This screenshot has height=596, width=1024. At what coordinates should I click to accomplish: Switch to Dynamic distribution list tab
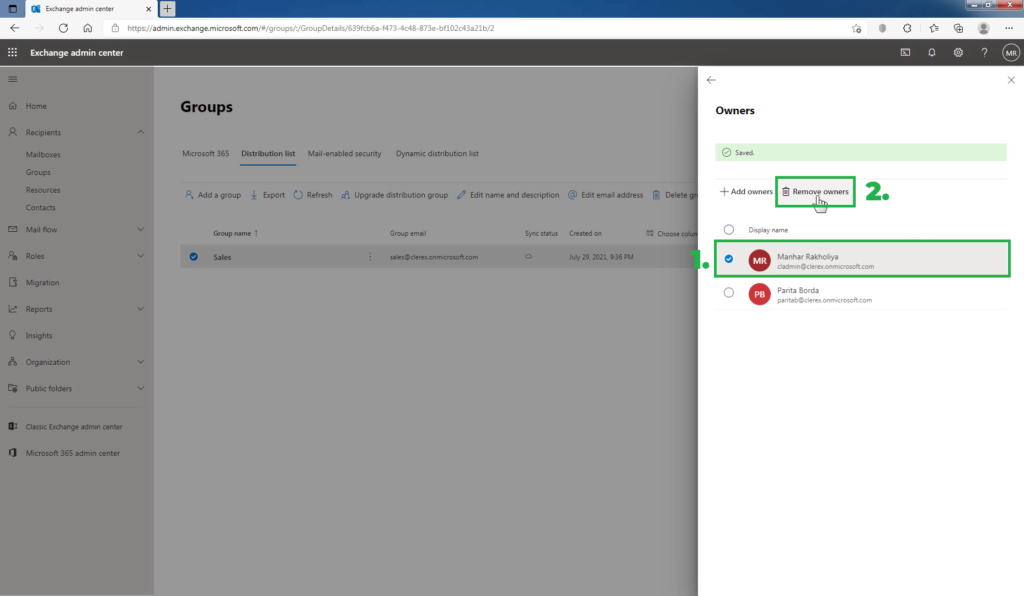coord(437,153)
